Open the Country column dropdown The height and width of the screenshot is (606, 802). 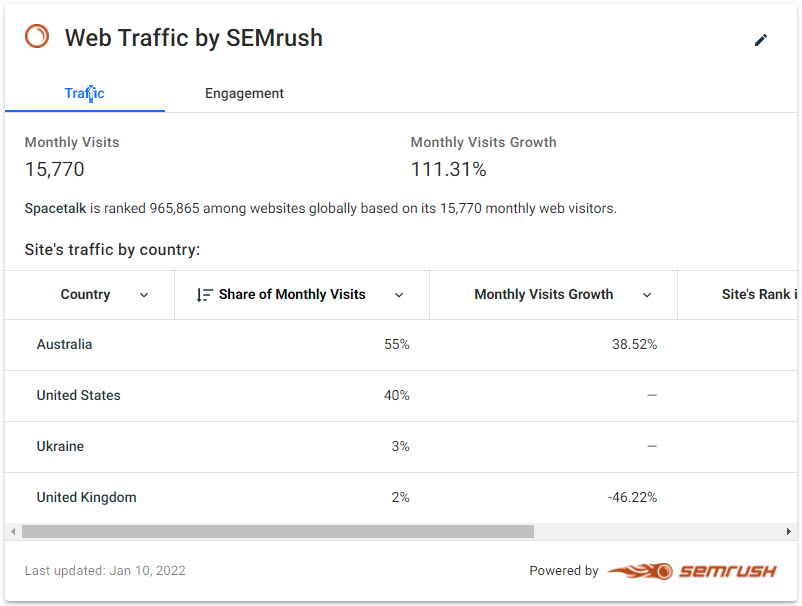(x=144, y=295)
